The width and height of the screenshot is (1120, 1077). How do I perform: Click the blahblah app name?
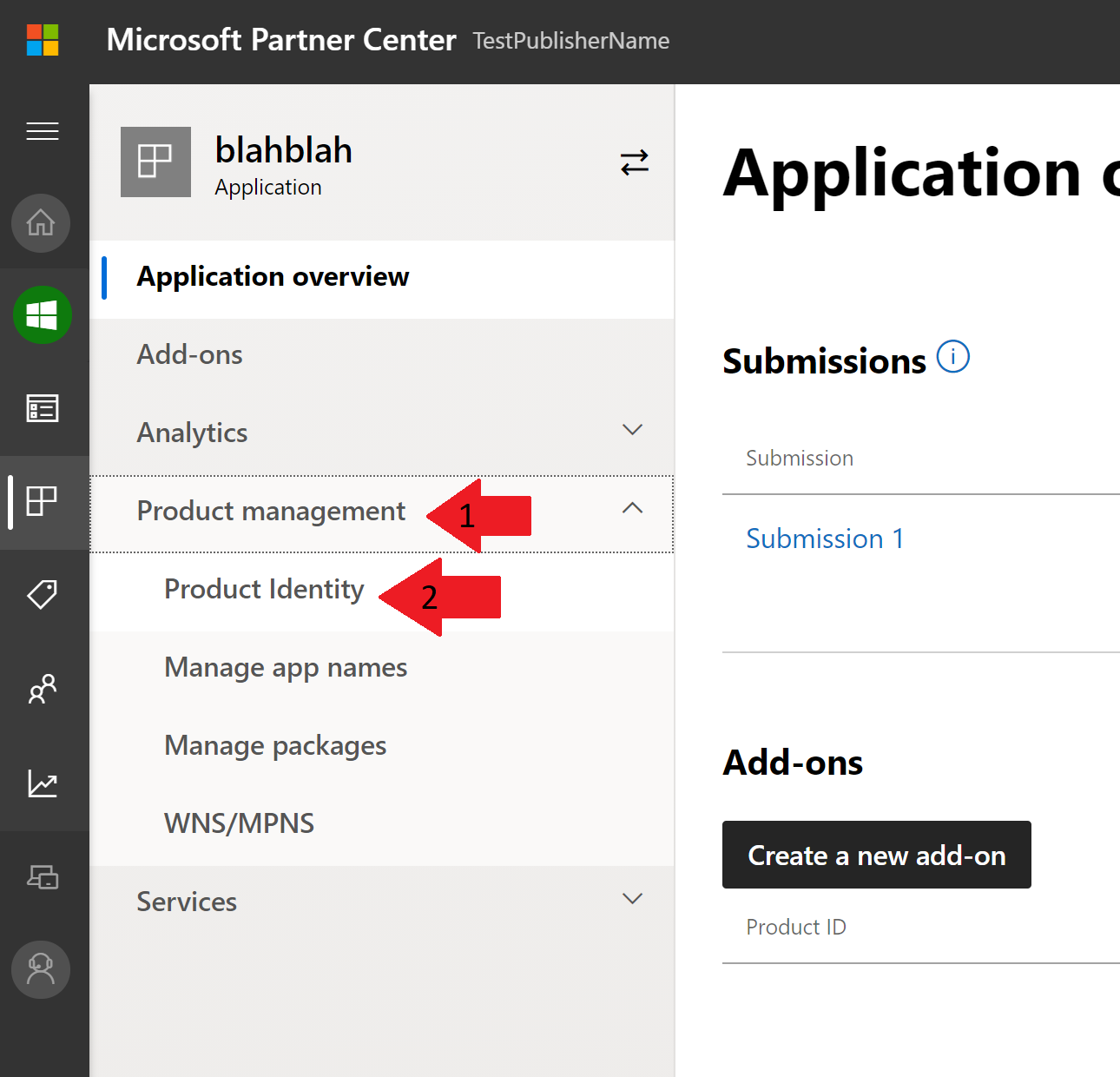(284, 150)
